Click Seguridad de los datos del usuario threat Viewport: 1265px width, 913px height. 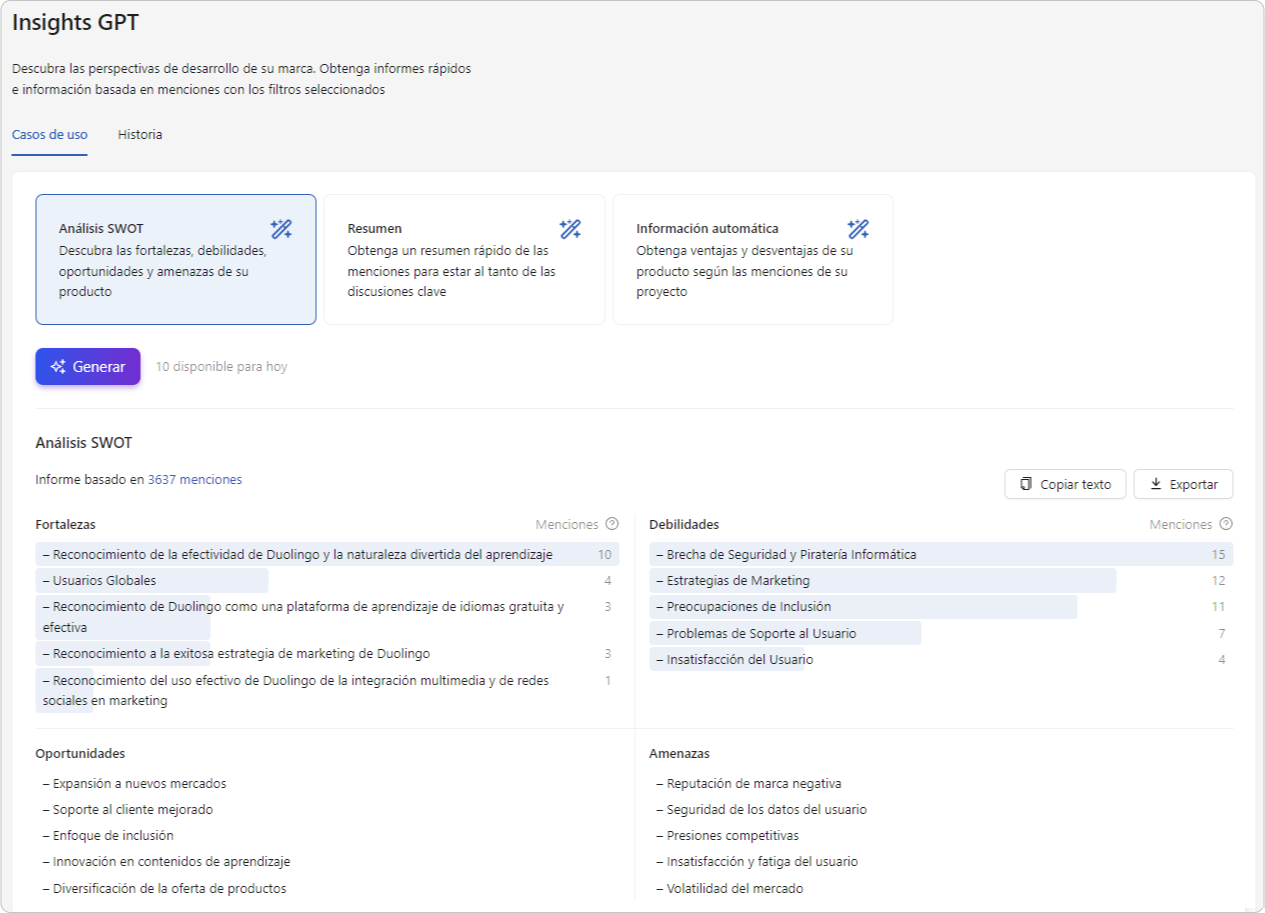762,810
